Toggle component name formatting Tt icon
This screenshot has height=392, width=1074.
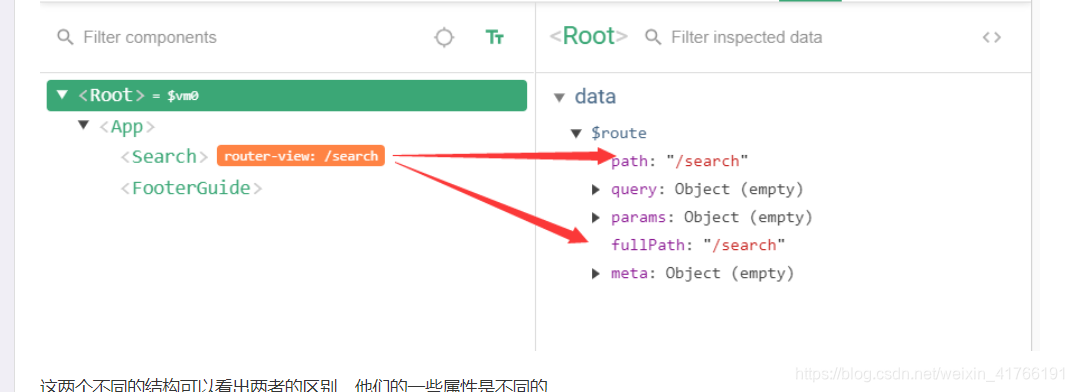(495, 37)
